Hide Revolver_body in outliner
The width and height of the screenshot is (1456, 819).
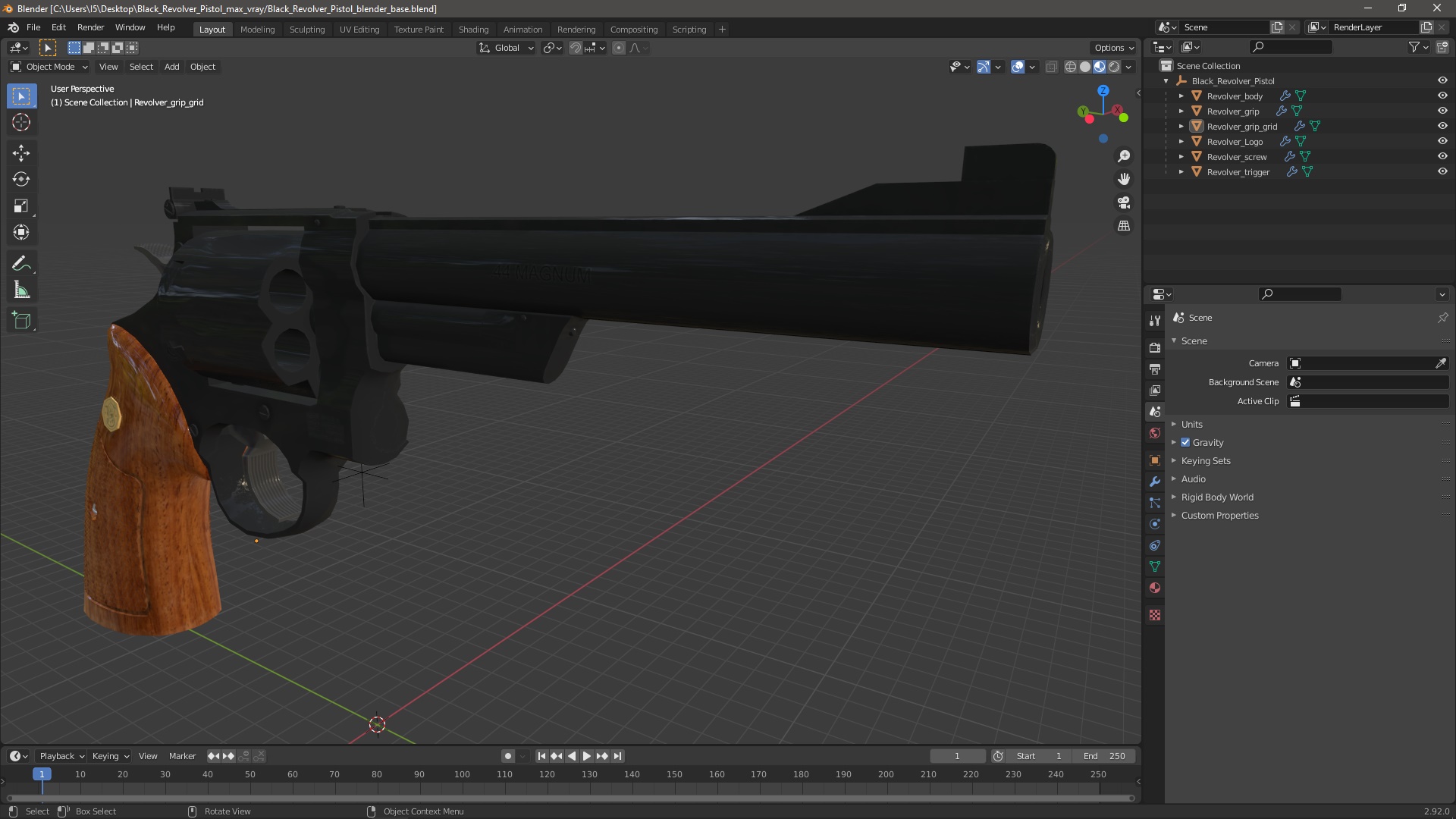(1442, 96)
